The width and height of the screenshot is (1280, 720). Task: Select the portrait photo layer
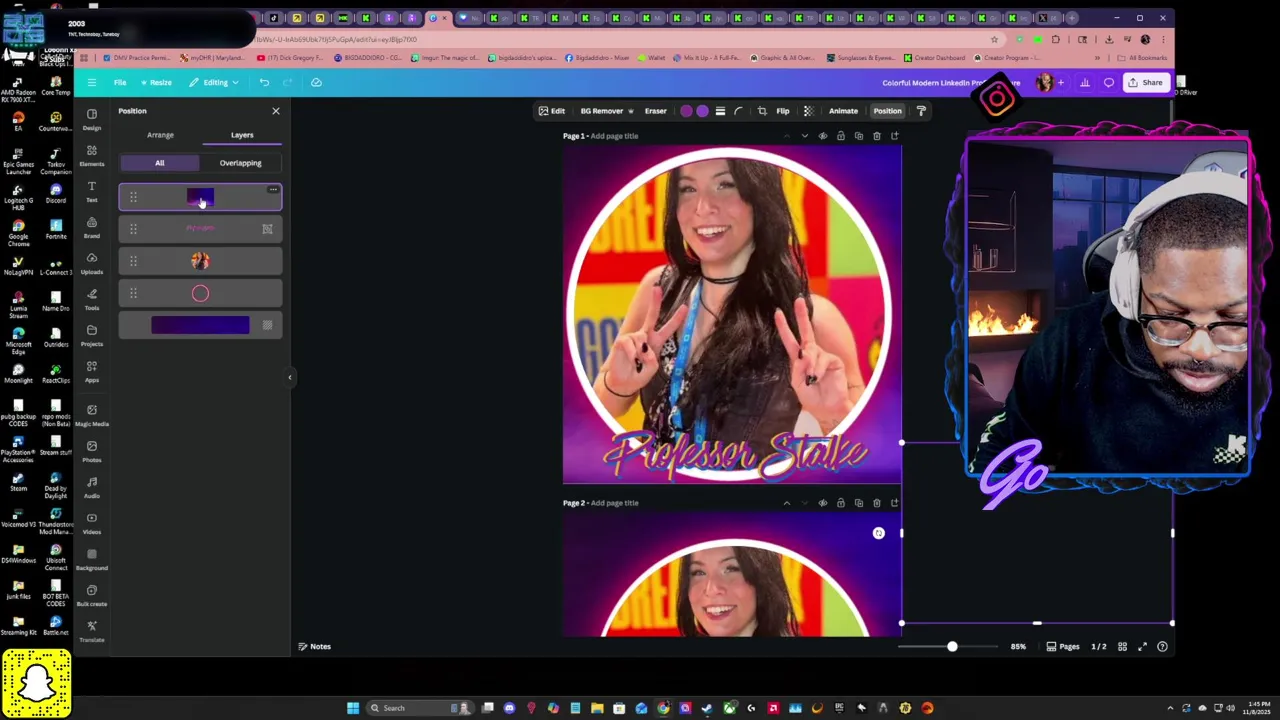pyautogui.click(x=200, y=261)
